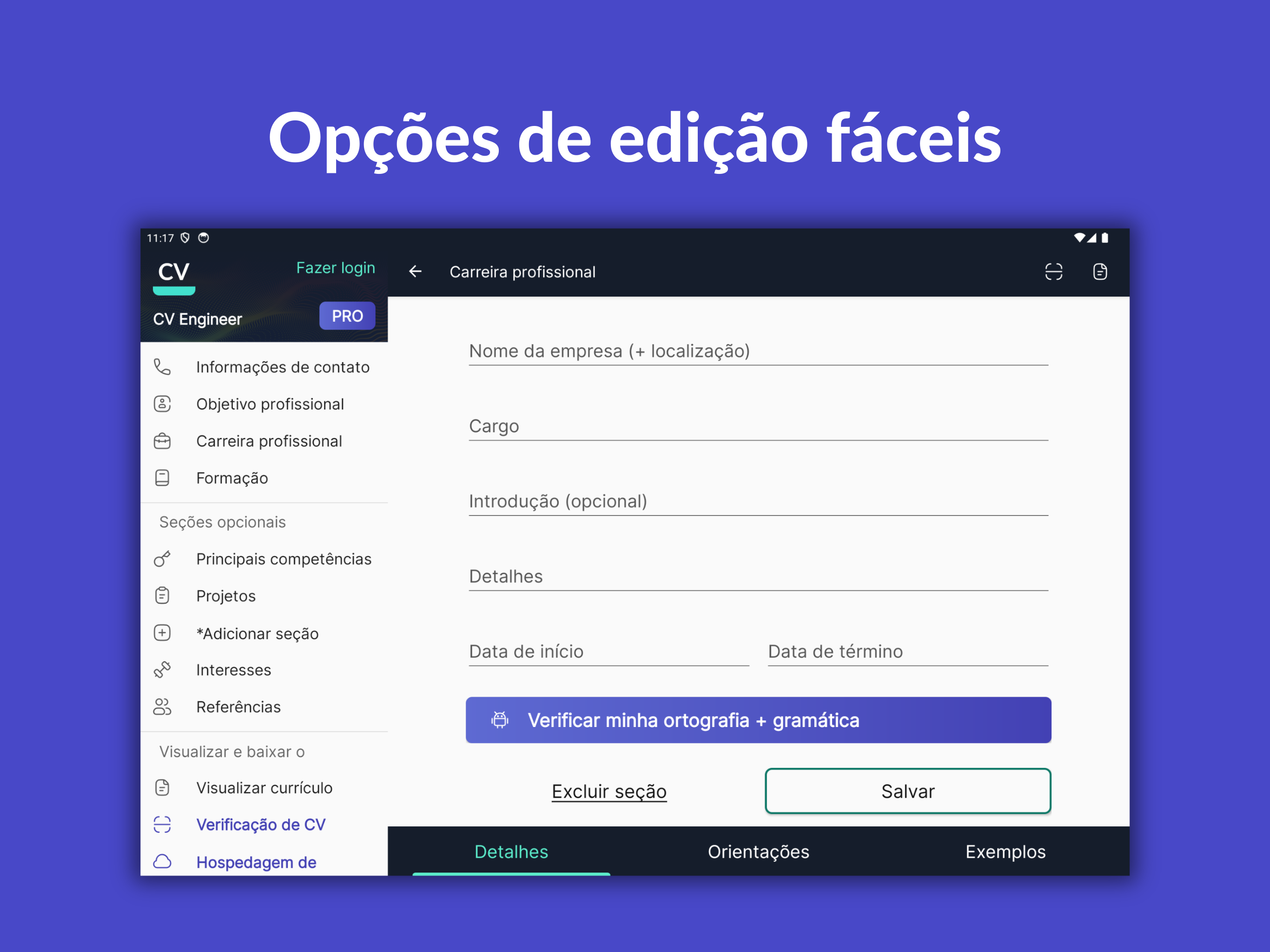The width and height of the screenshot is (1270, 952).
Task: Focus the Nome da empresa field
Action: pyautogui.click(x=759, y=350)
